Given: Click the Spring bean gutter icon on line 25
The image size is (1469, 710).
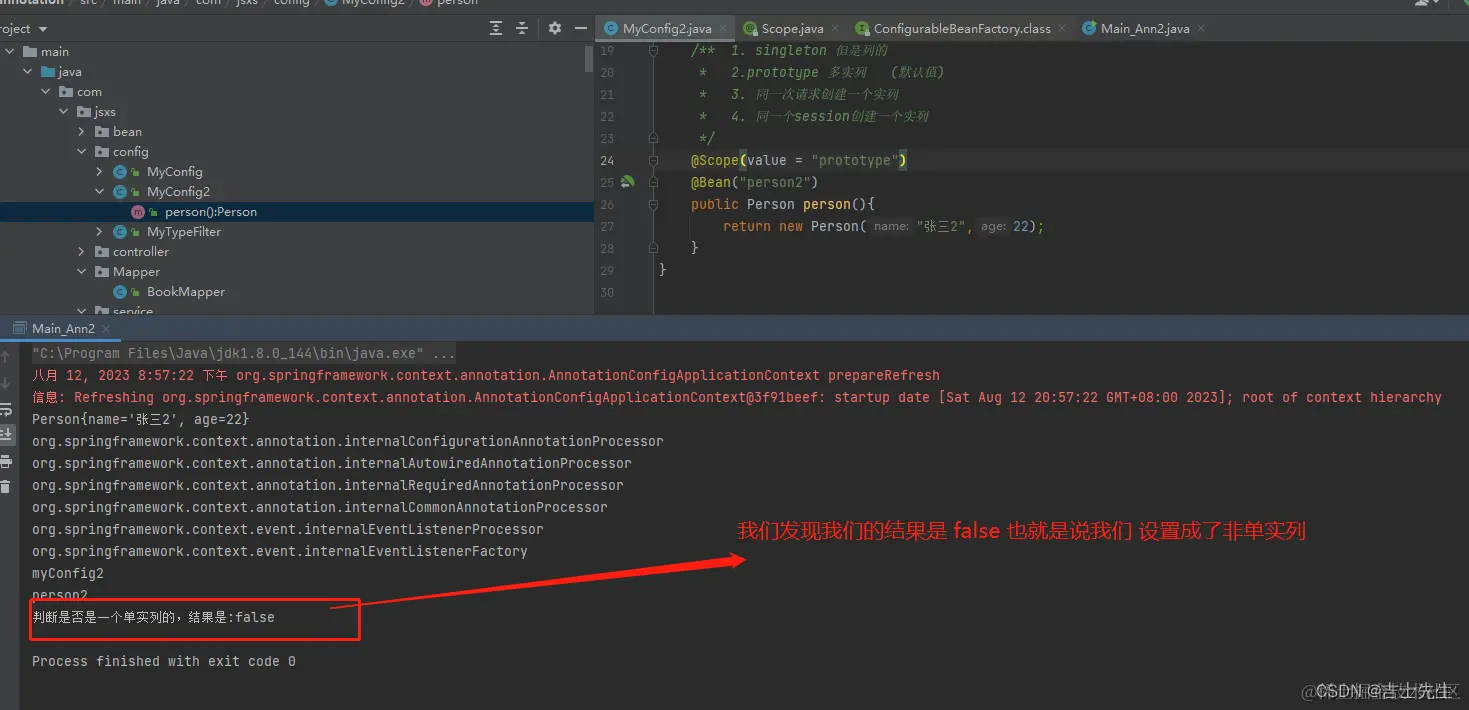Looking at the screenshot, I should pos(627,182).
